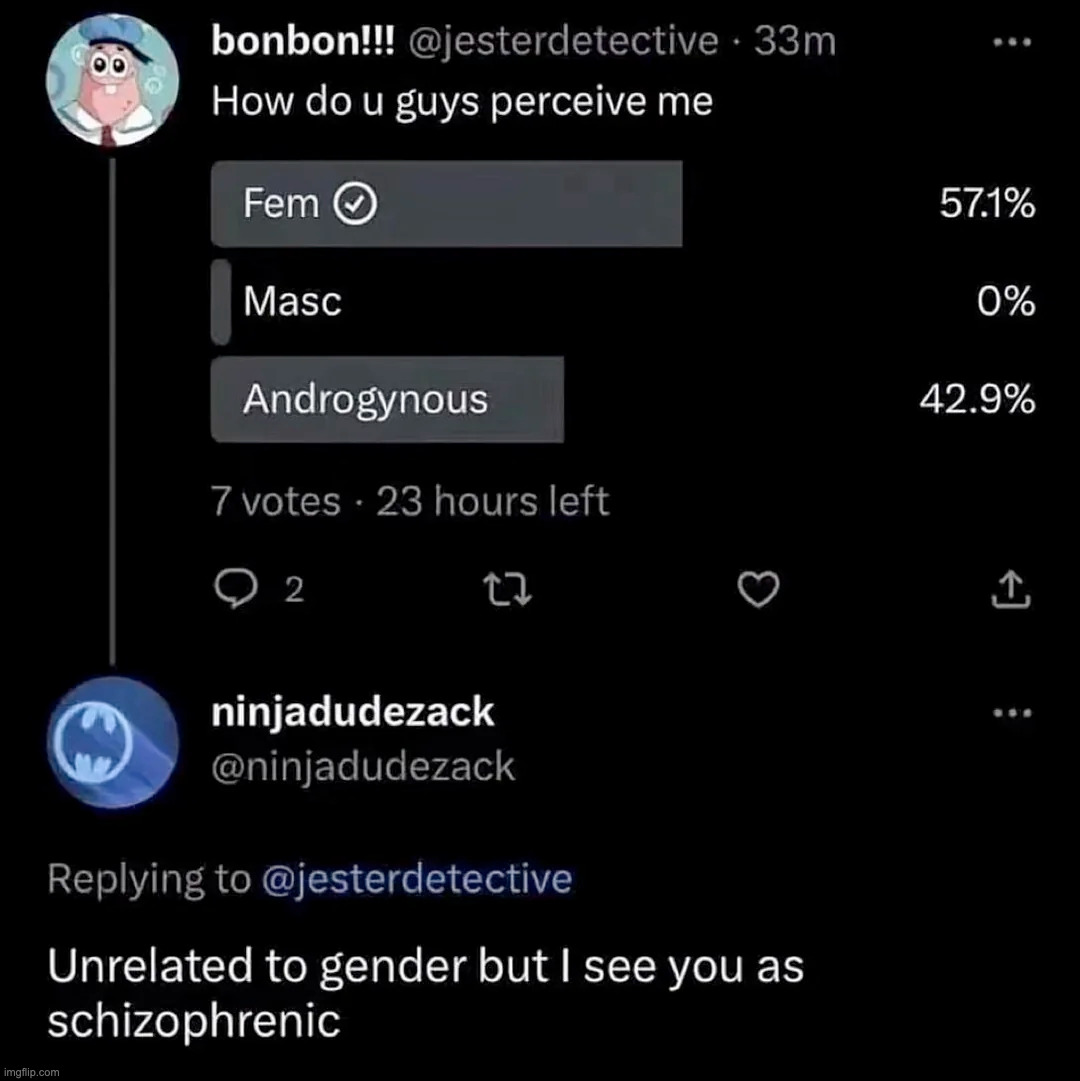Click the 33m timestamp on the tweet
The image size is (1080, 1081).
[795, 40]
